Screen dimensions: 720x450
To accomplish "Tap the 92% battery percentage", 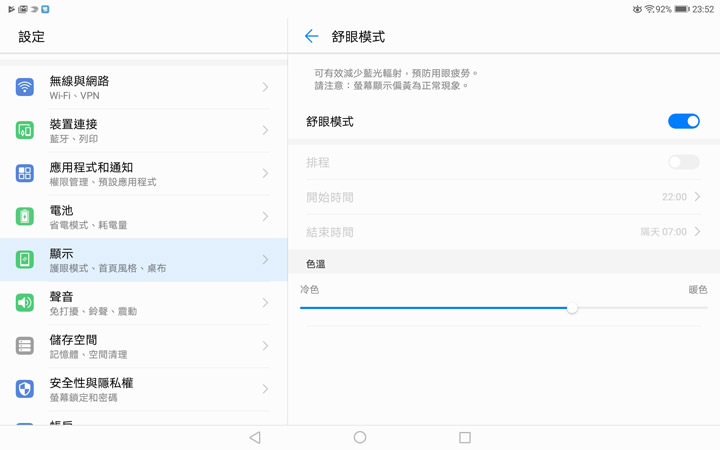I will pos(664,9).
